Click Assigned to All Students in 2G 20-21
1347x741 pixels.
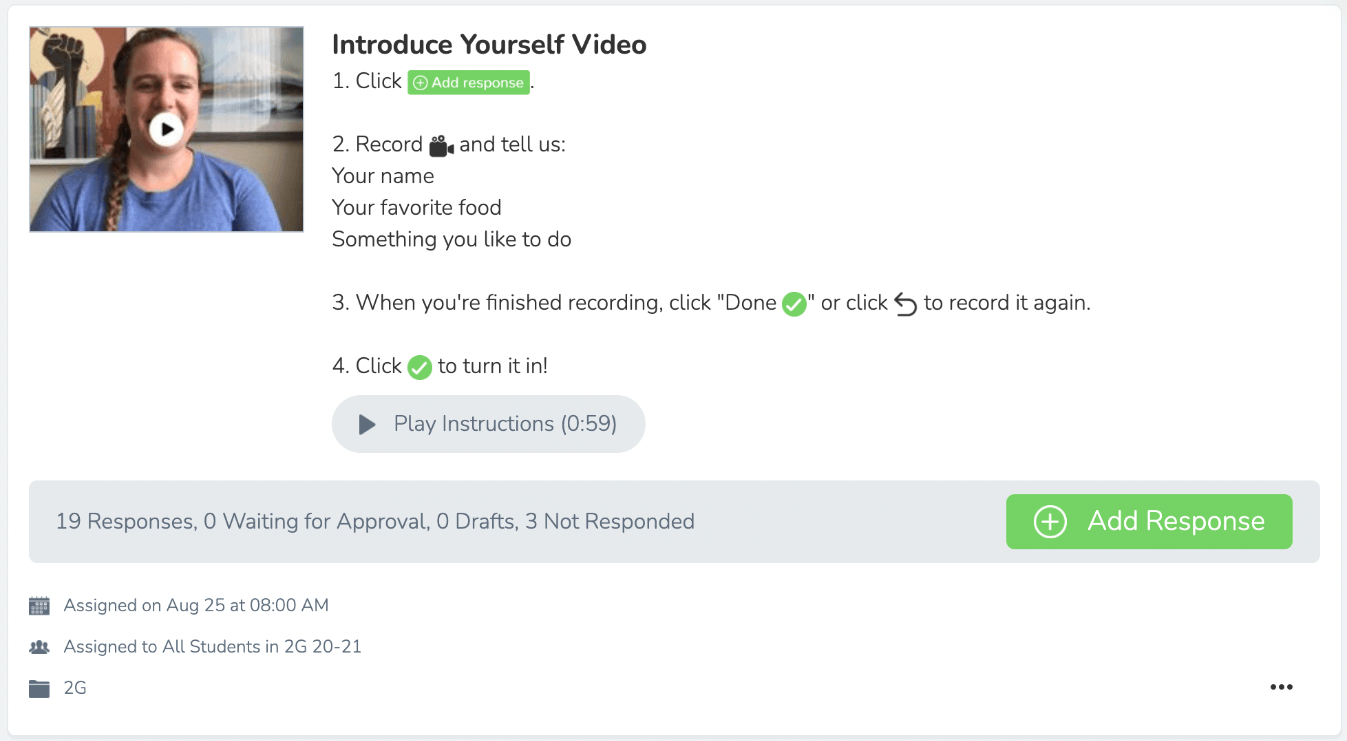(212, 647)
